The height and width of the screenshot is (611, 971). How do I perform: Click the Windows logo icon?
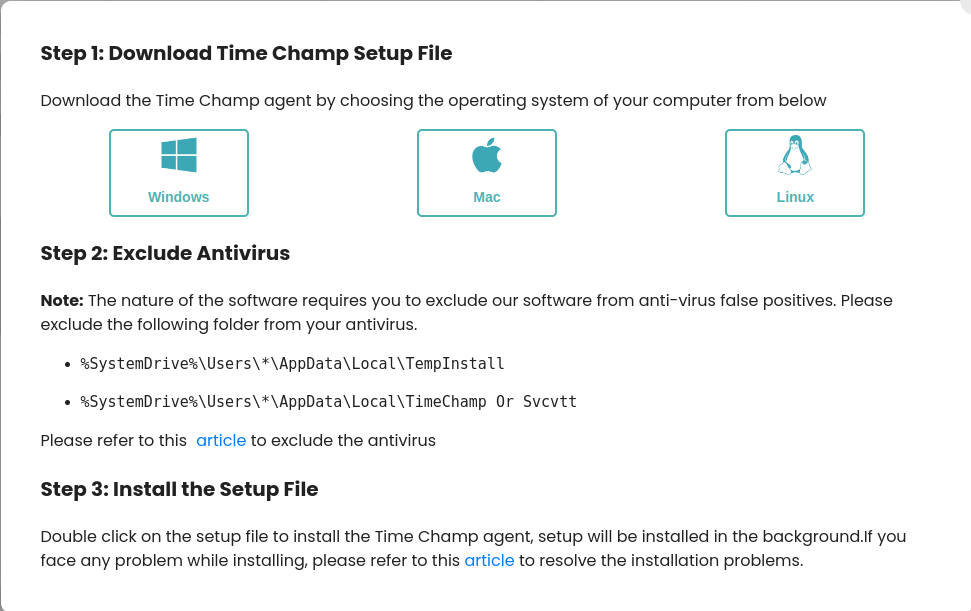pos(179,155)
